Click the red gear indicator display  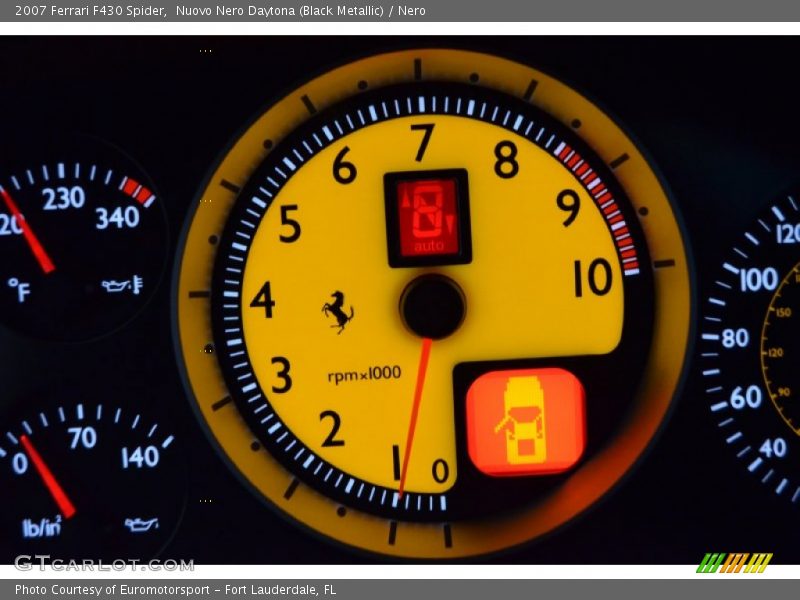click(x=428, y=218)
